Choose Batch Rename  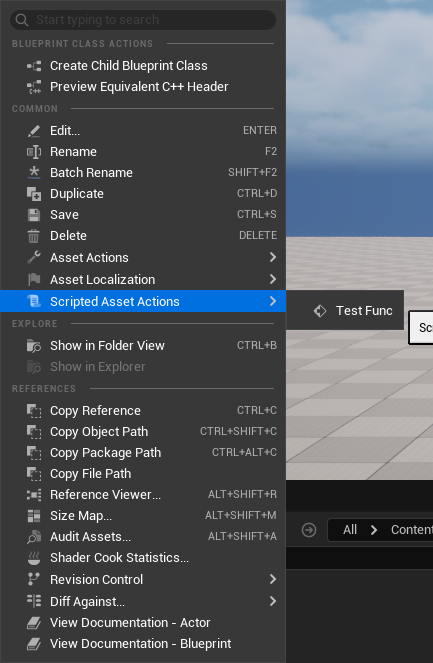(143, 173)
